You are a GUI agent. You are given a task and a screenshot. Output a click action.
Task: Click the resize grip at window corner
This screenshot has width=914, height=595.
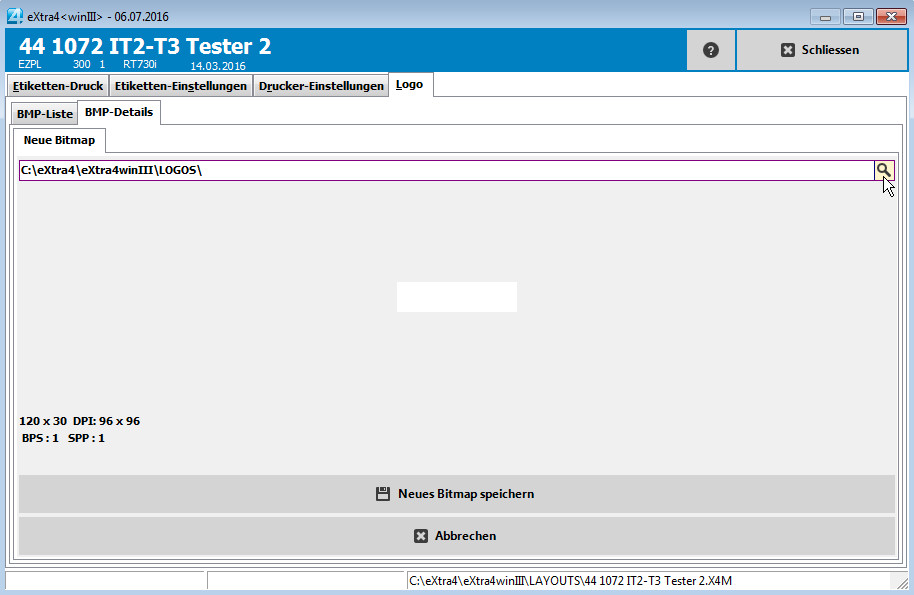point(903,584)
